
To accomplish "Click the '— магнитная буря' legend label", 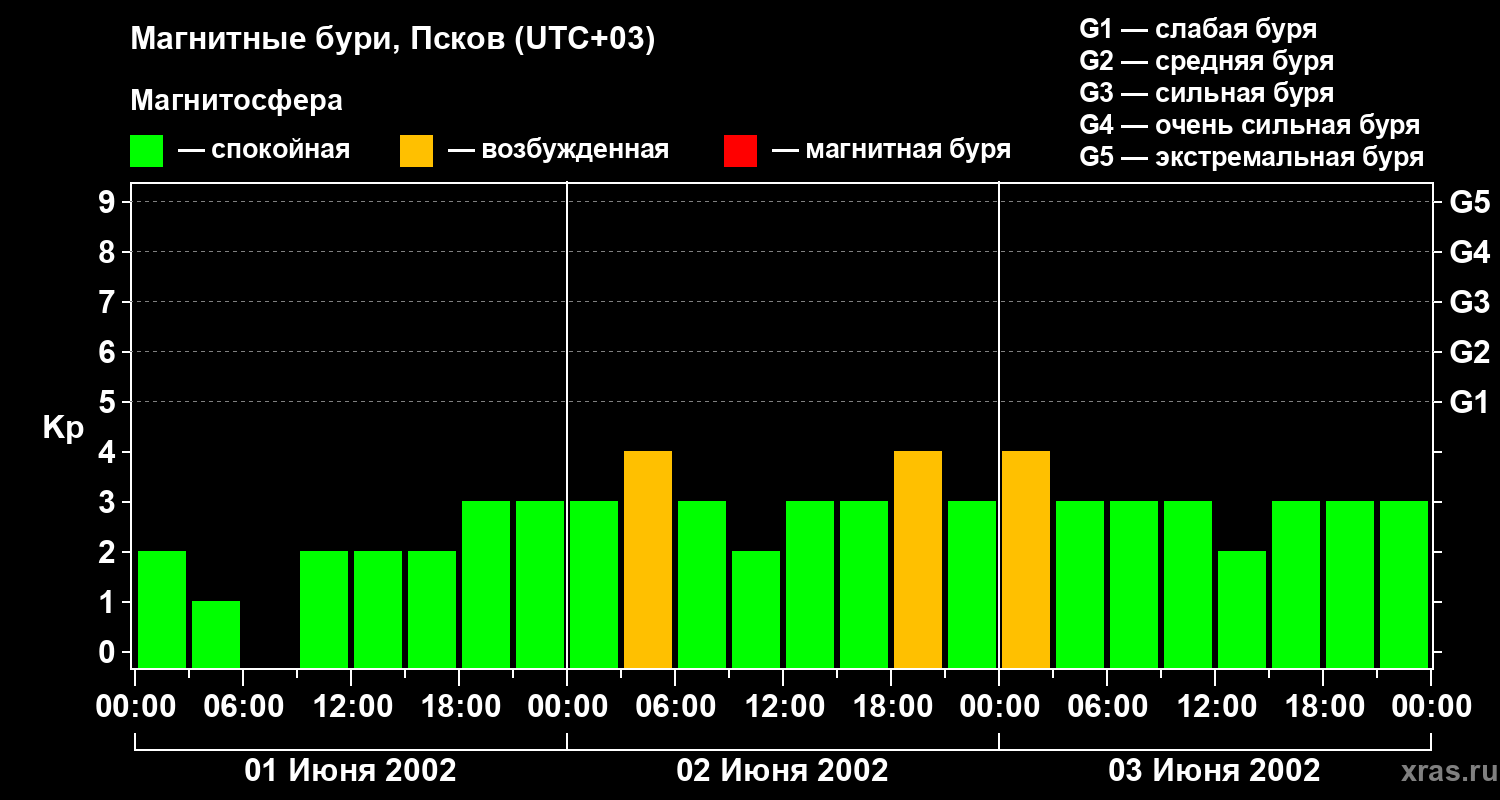I will click(x=891, y=150).
